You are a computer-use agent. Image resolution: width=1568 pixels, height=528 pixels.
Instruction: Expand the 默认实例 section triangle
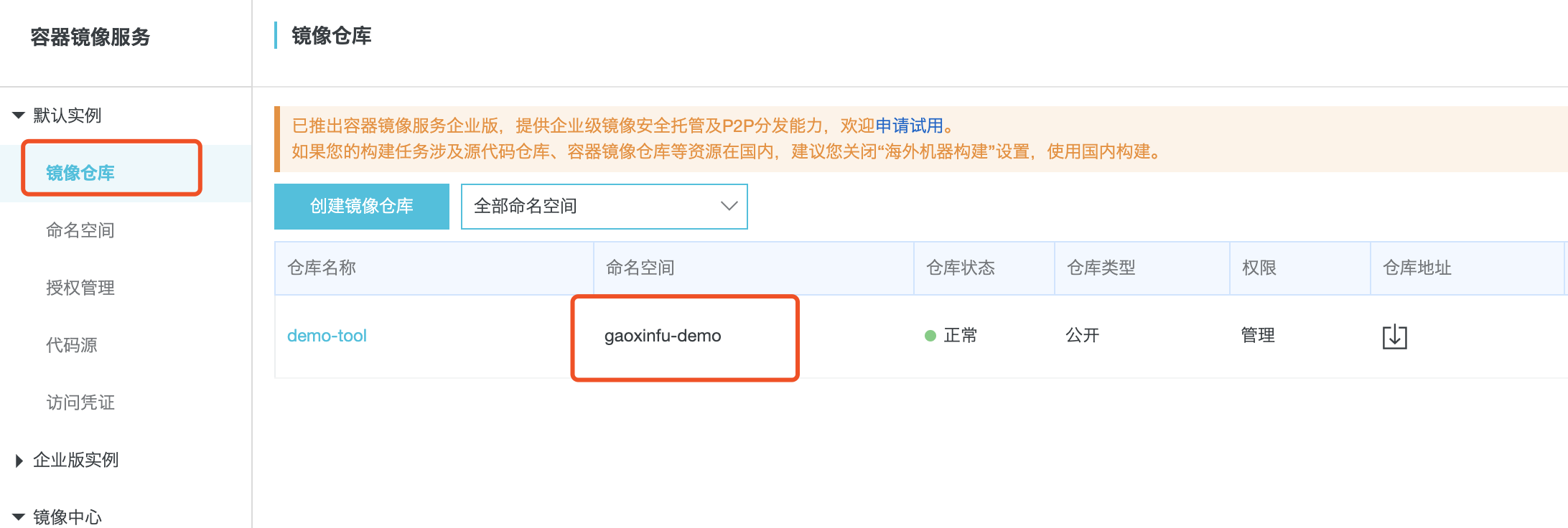tap(17, 115)
